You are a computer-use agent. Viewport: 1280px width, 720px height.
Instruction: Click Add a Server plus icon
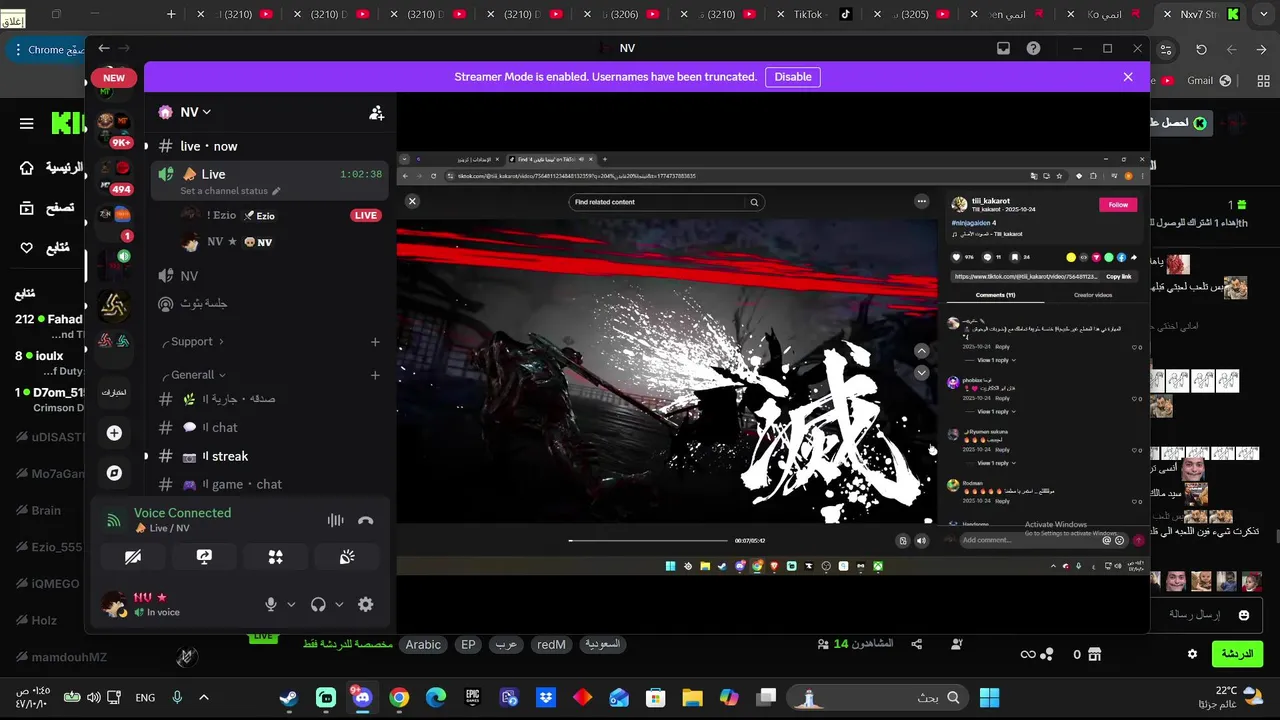click(x=114, y=433)
